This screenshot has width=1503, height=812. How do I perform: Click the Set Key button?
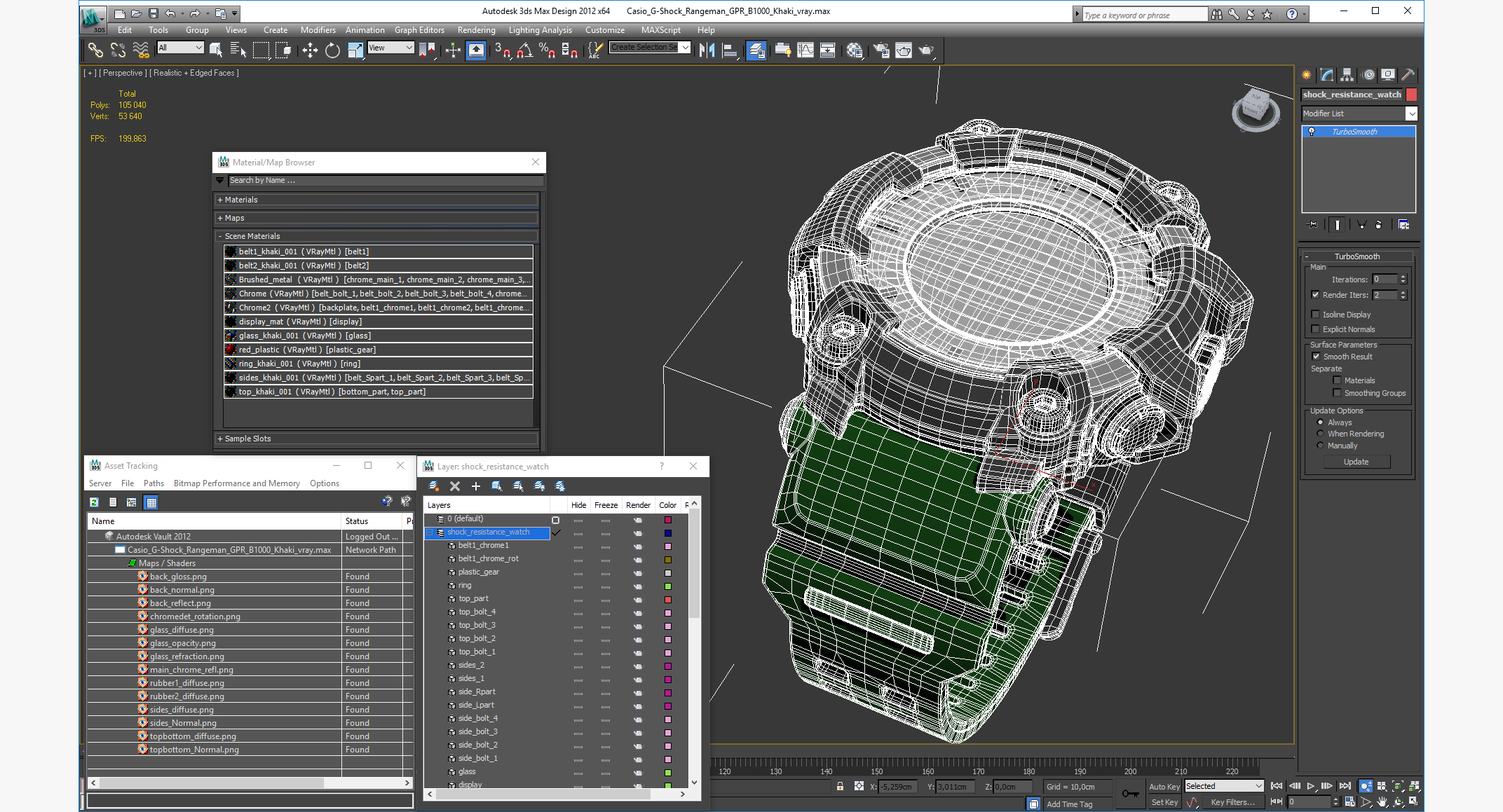(x=1164, y=802)
